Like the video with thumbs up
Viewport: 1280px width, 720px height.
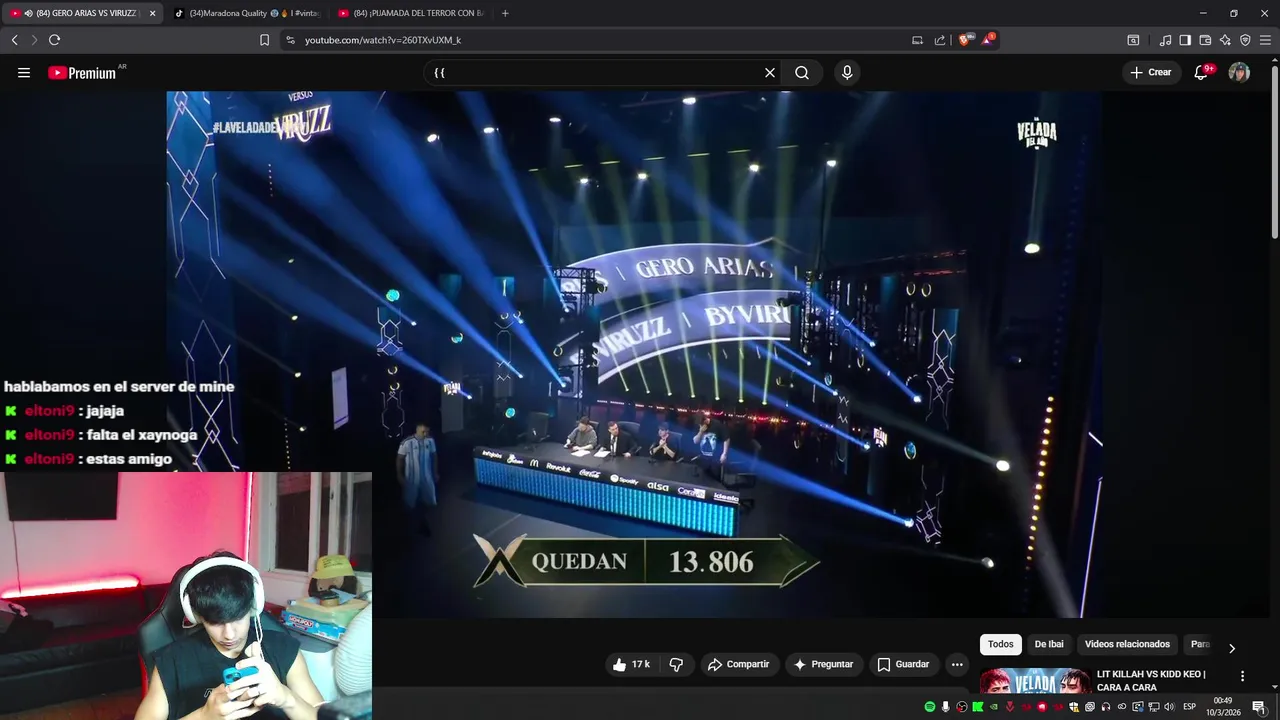(631, 664)
